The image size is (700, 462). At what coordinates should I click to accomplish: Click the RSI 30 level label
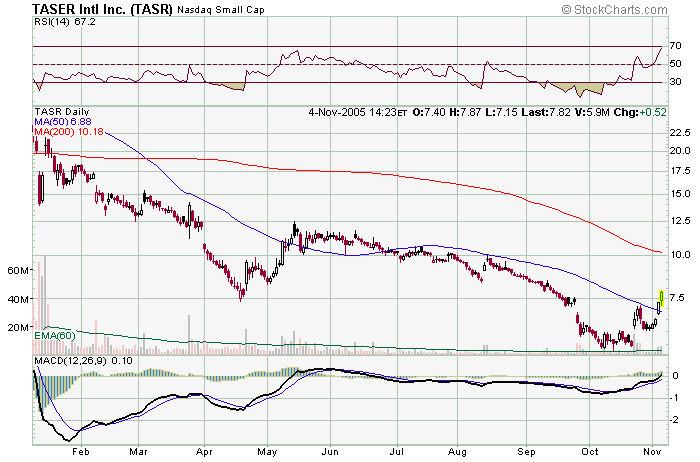tap(675, 81)
